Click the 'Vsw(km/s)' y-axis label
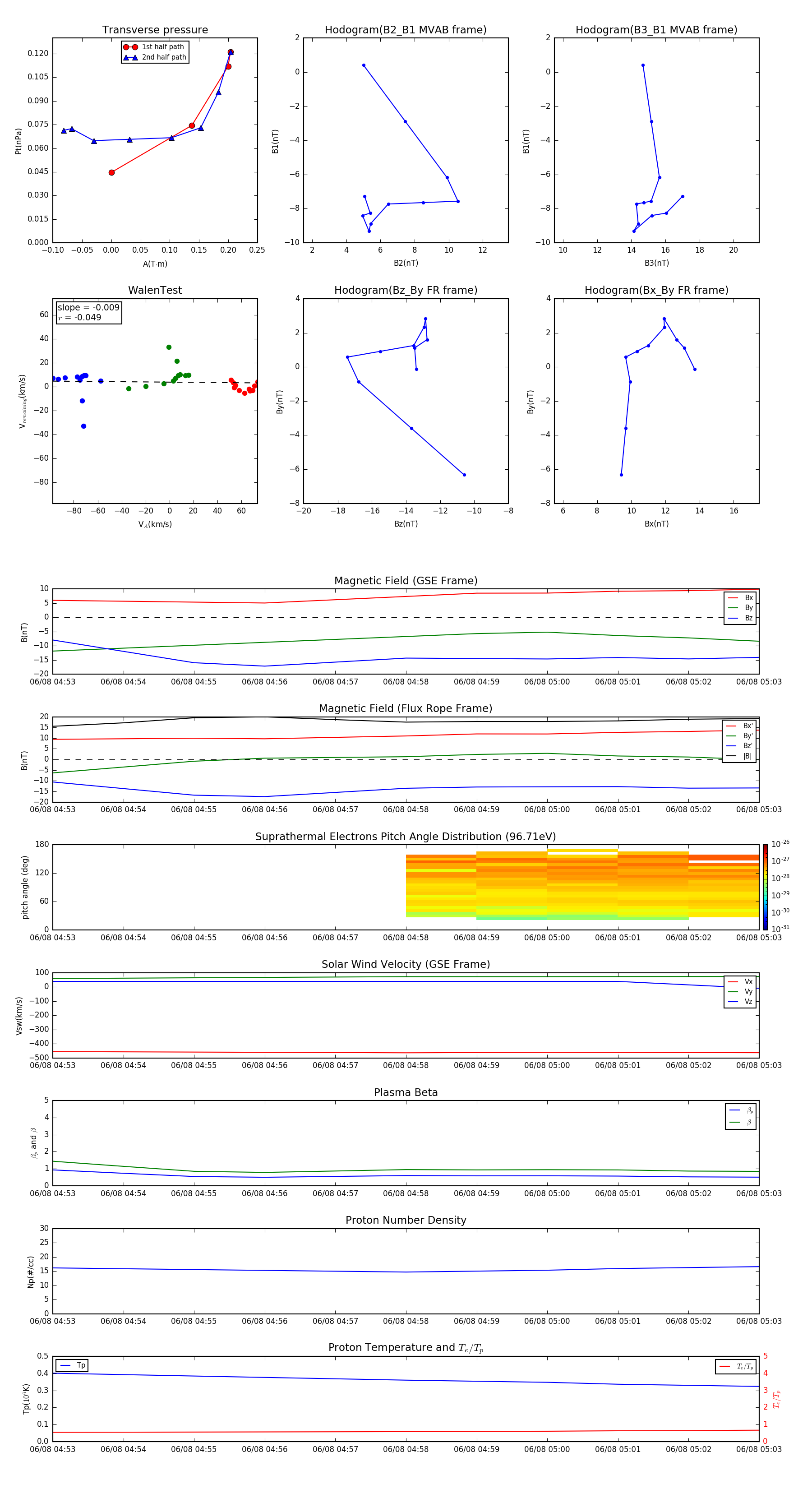This screenshot has height=1489, width=812. pos(19,1016)
